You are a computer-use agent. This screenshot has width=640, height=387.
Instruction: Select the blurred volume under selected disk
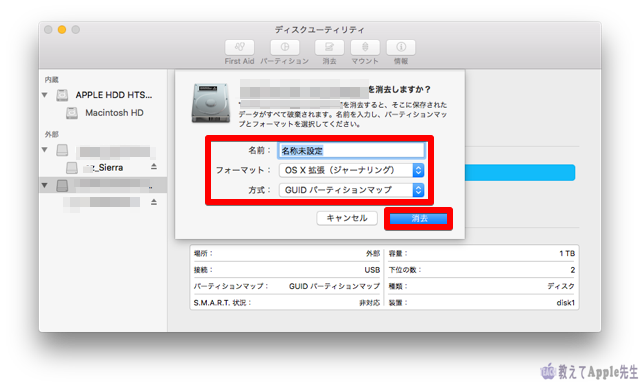pos(103,202)
